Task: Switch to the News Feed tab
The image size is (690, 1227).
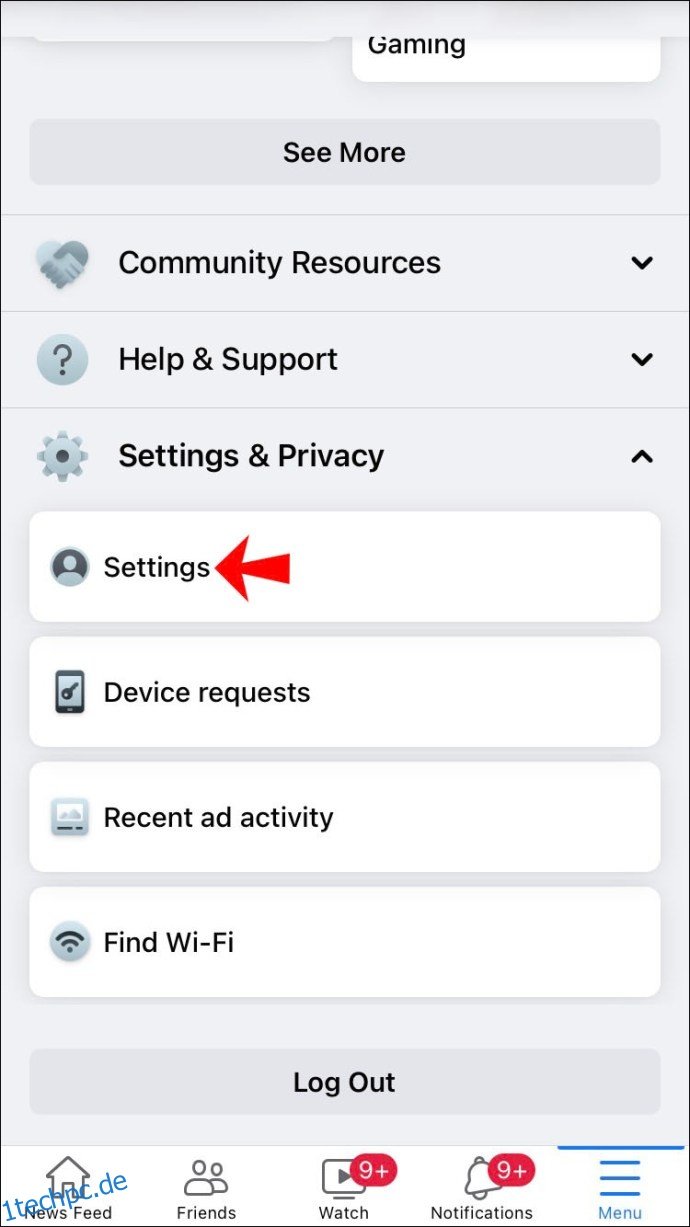Action: click(x=69, y=1188)
